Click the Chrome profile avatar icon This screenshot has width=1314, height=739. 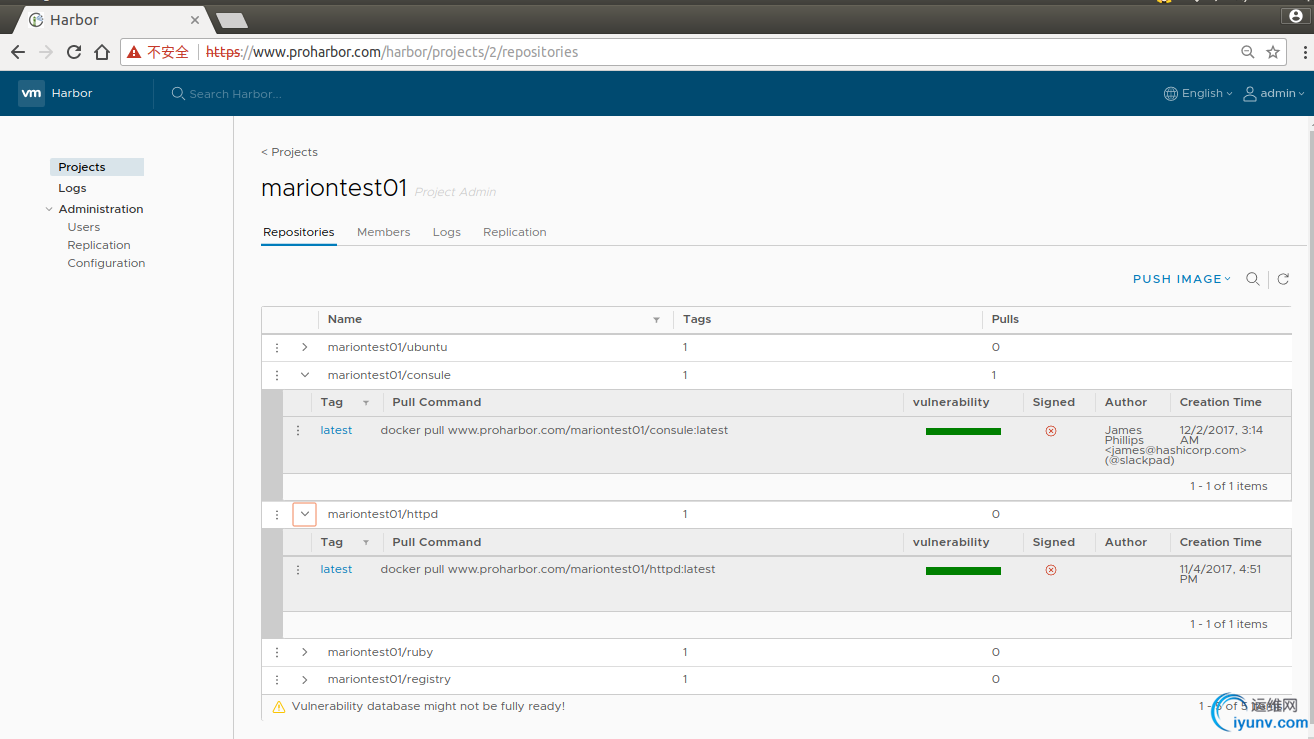pos(1296,16)
